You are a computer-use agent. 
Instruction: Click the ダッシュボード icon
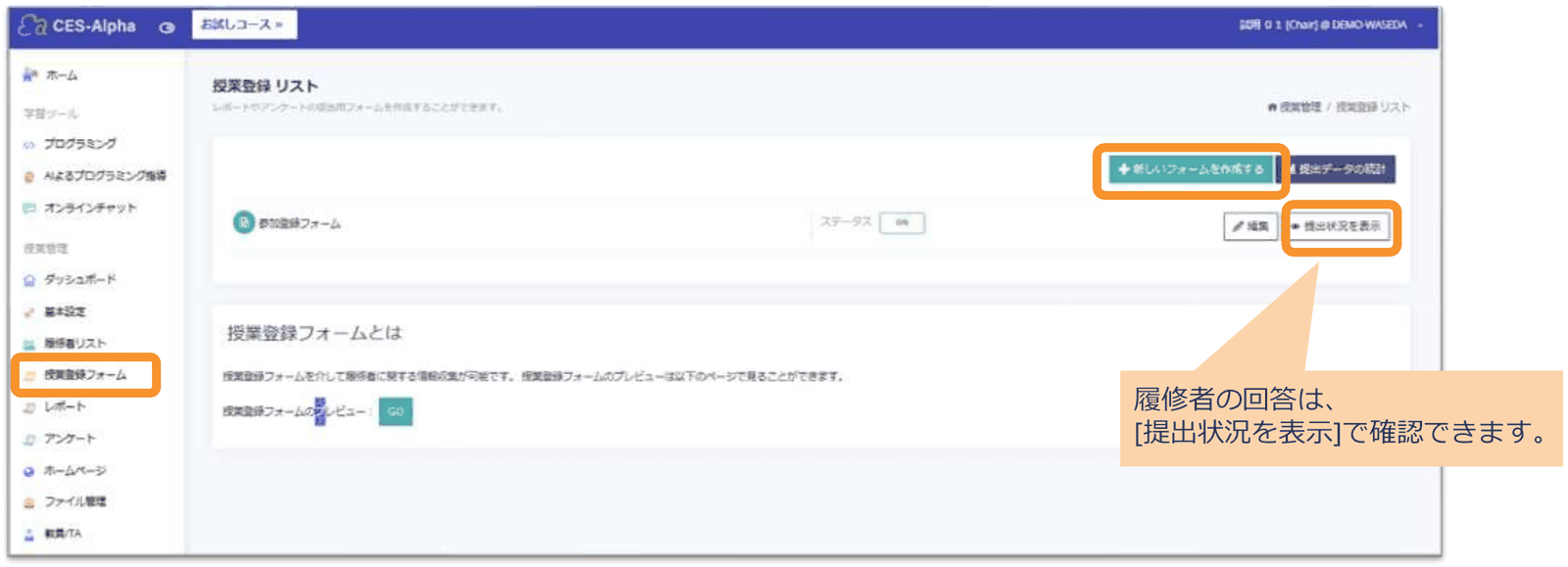(28, 280)
